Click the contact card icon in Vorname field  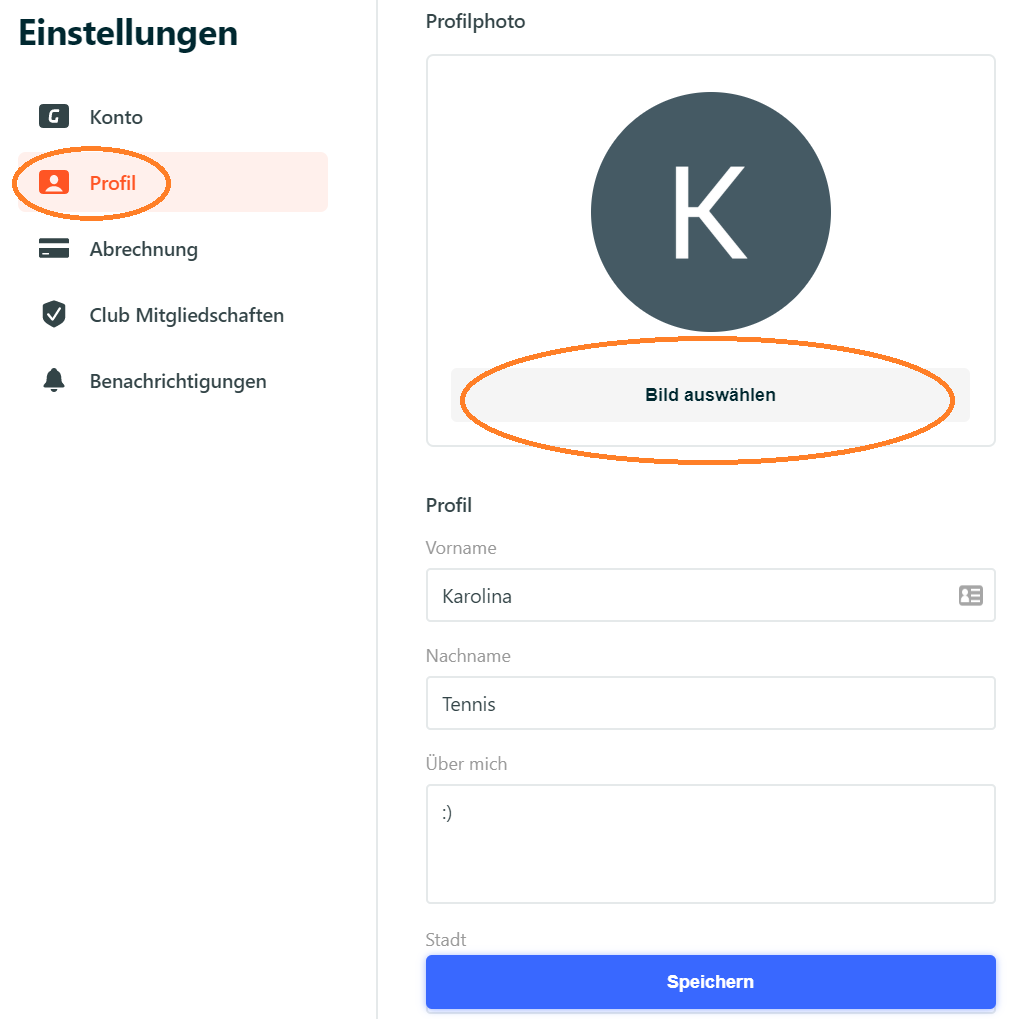click(971, 595)
